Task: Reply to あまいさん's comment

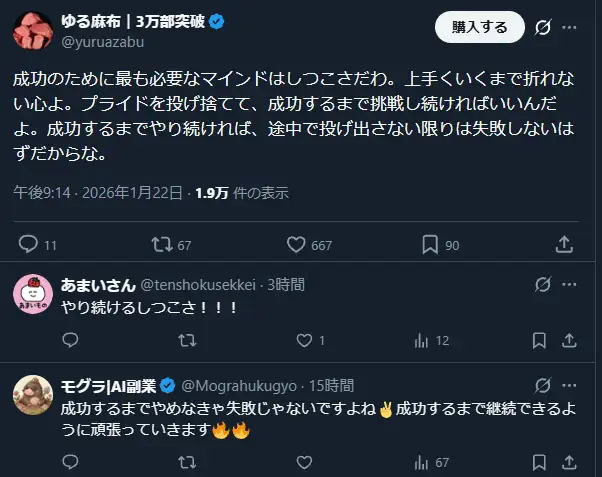Action: [x=69, y=341]
